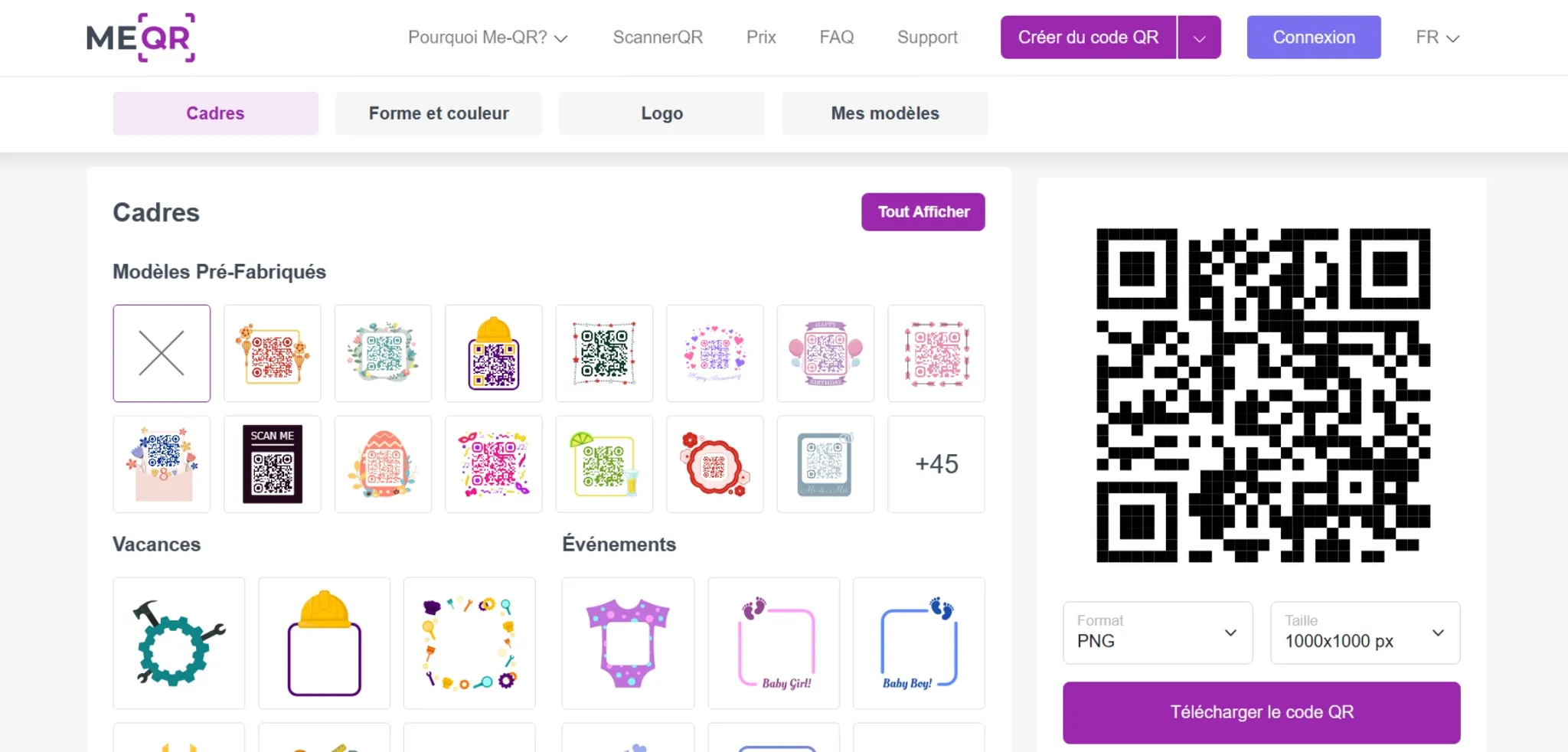Viewport: 1568px width, 752px height.
Task: Pick the carnival mask pink QR template
Action: point(494,464)
